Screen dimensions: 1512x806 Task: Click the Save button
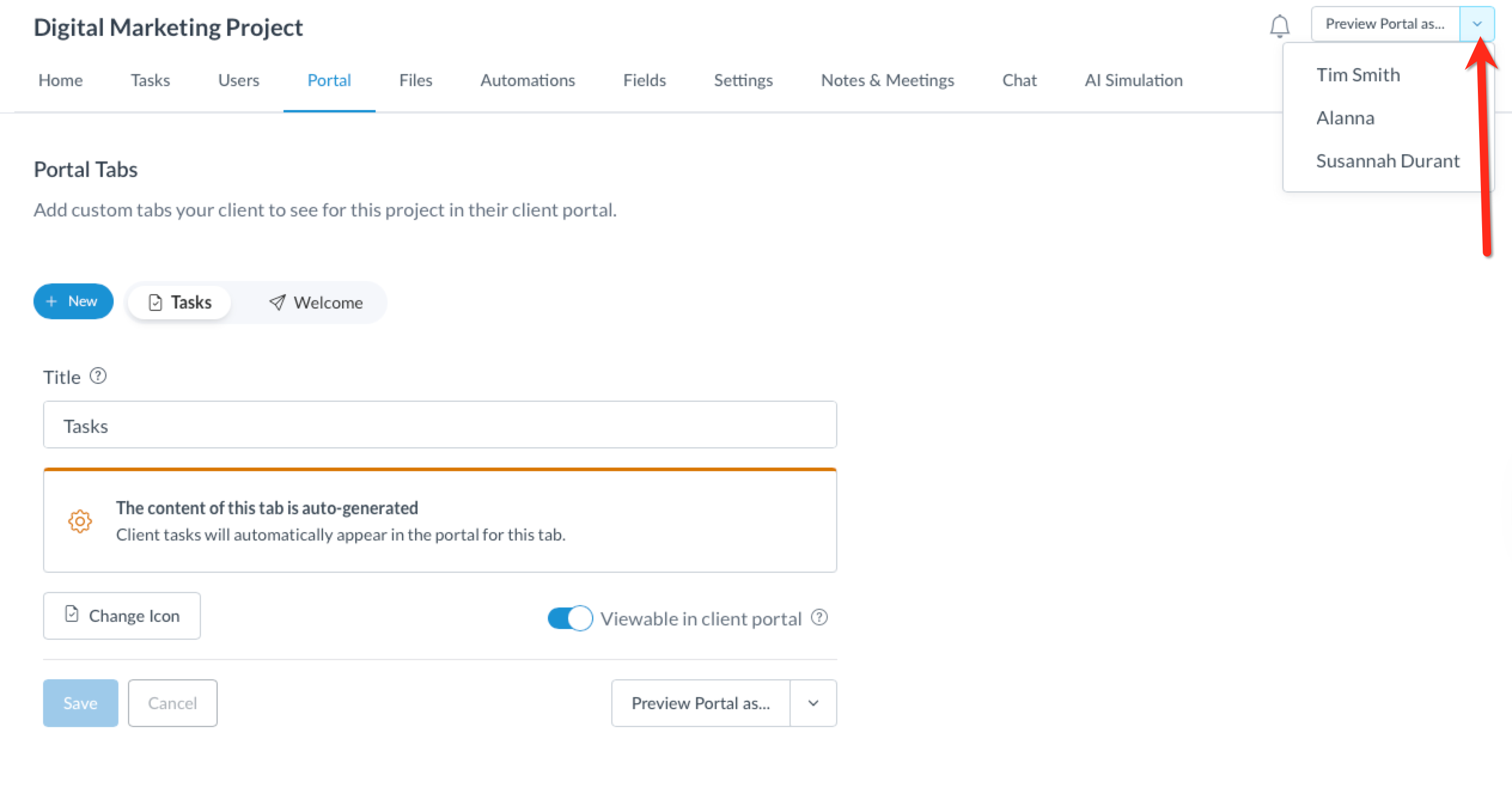click(x=80, y=703)
